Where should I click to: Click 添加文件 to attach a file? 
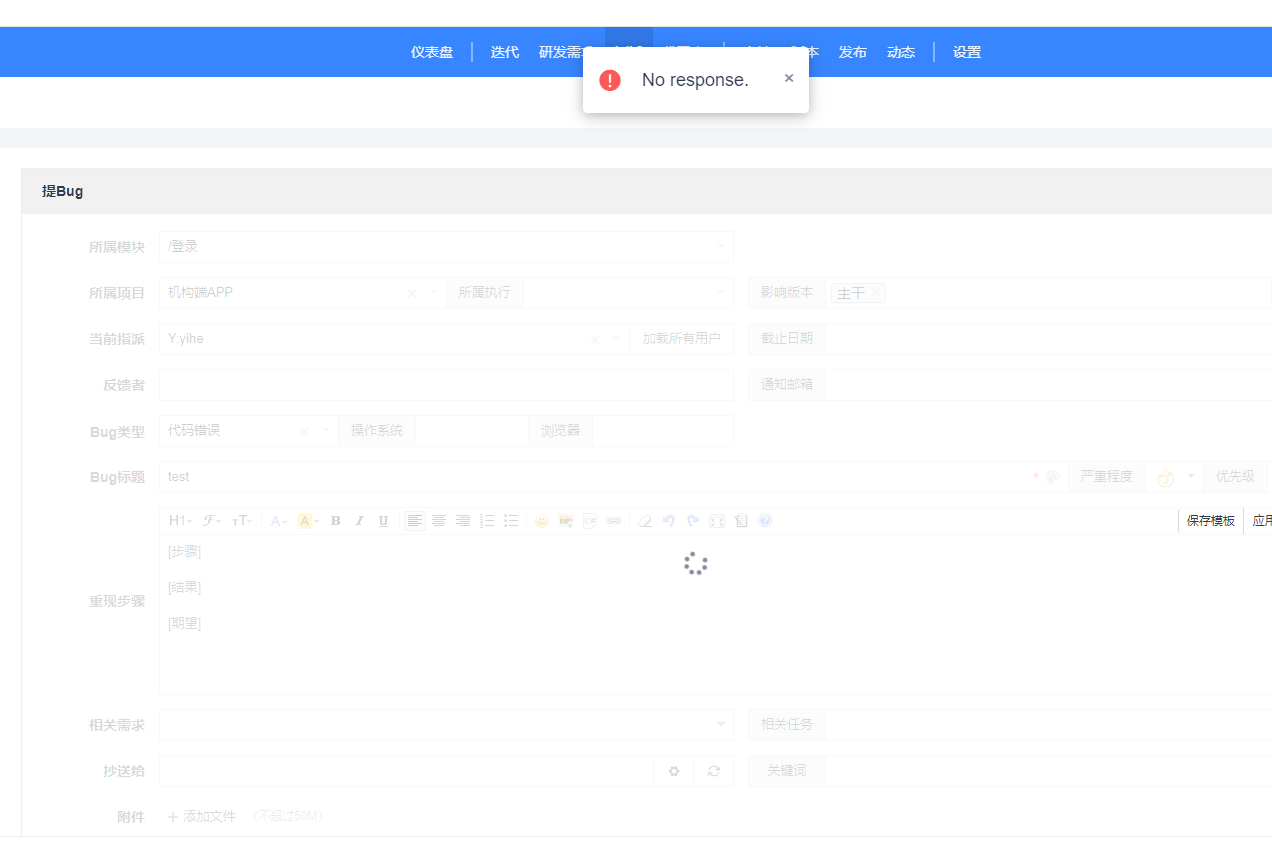(x=202, y=817)
